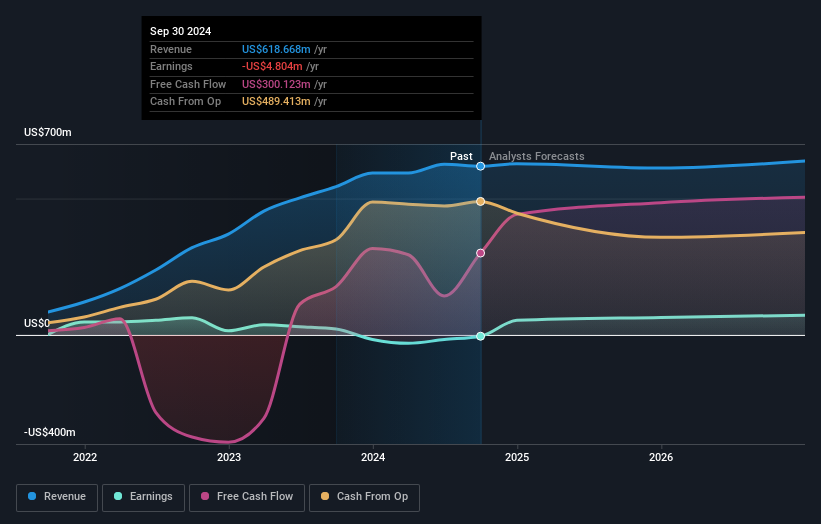Toggle the Revenue legend button
This screenshot has height=524, width=821.
click(x=57, y=497)
